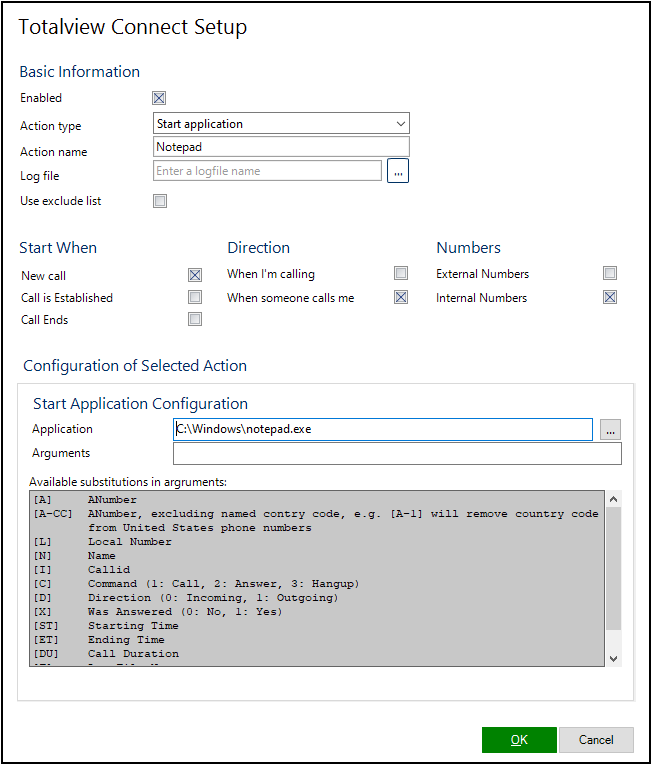Click the Start Application Configuration heading
This screenshot has height=765, width=652.
(x=141, y=404)
